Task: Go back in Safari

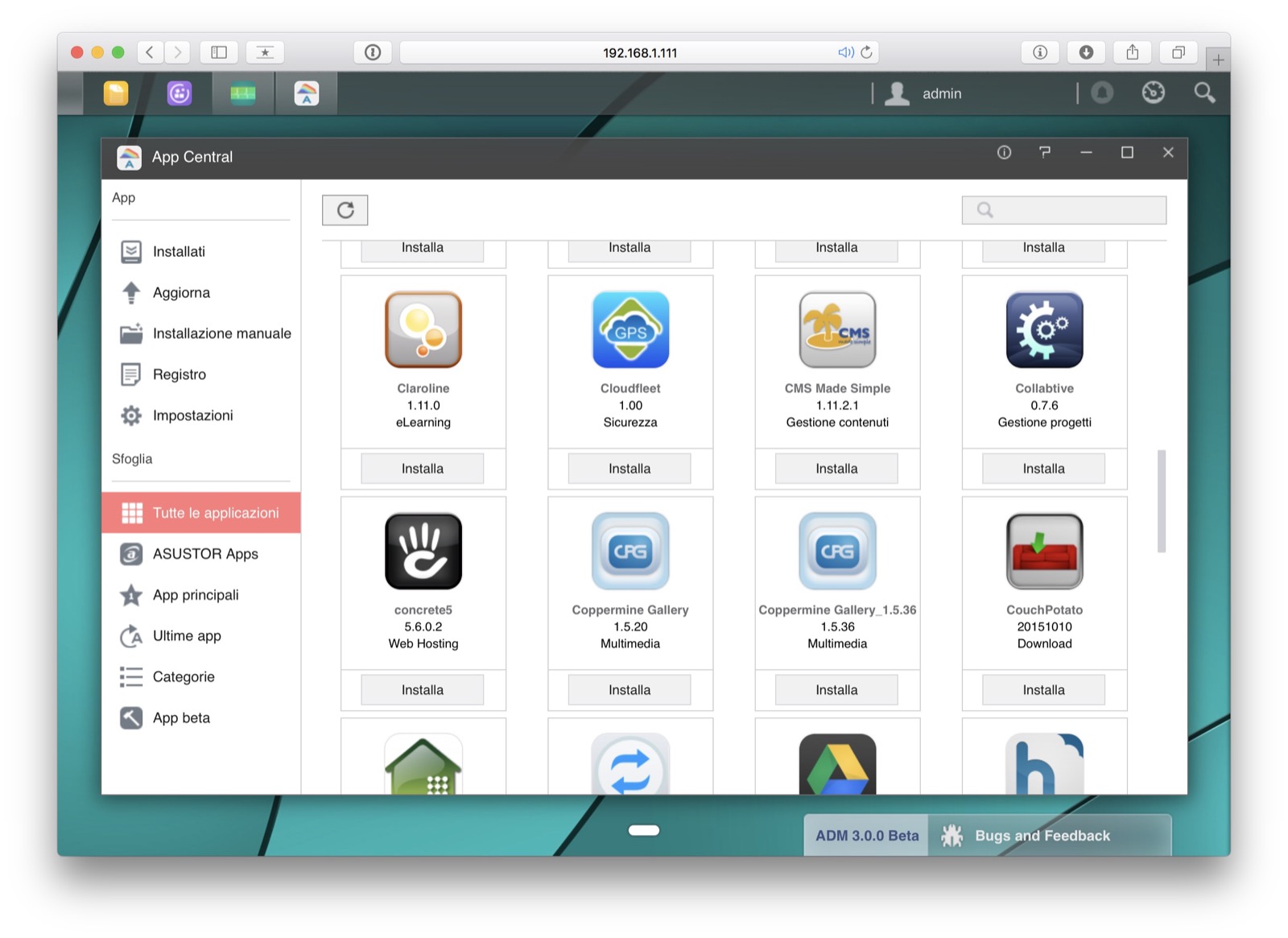Action: point(150,52)
